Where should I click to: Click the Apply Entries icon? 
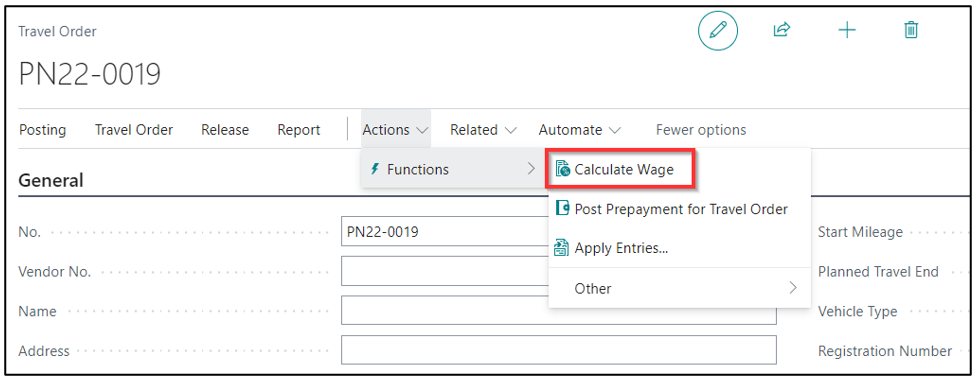[562, 248]
